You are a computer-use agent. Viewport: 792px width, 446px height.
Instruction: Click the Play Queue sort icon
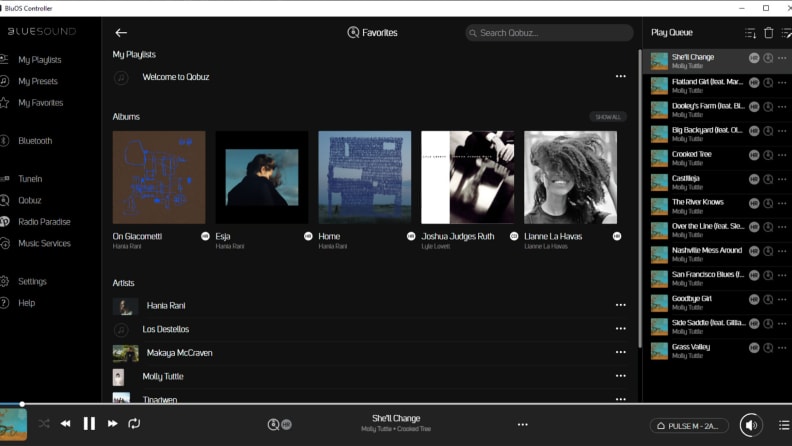pyautogui.click(x=751, y=33)
